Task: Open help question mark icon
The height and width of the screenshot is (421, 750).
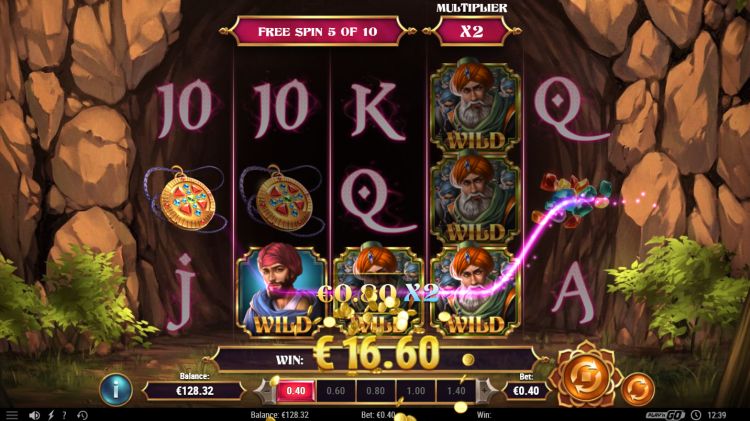Action: pos(65,415)
